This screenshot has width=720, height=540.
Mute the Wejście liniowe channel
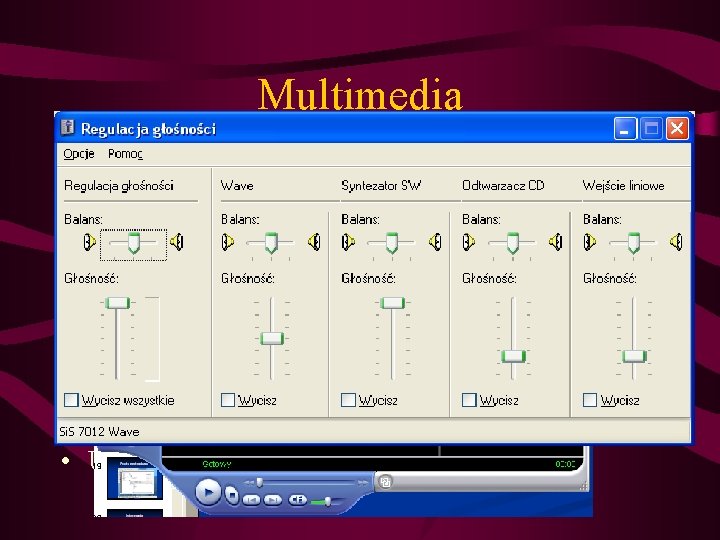click(x=590, y=400)
